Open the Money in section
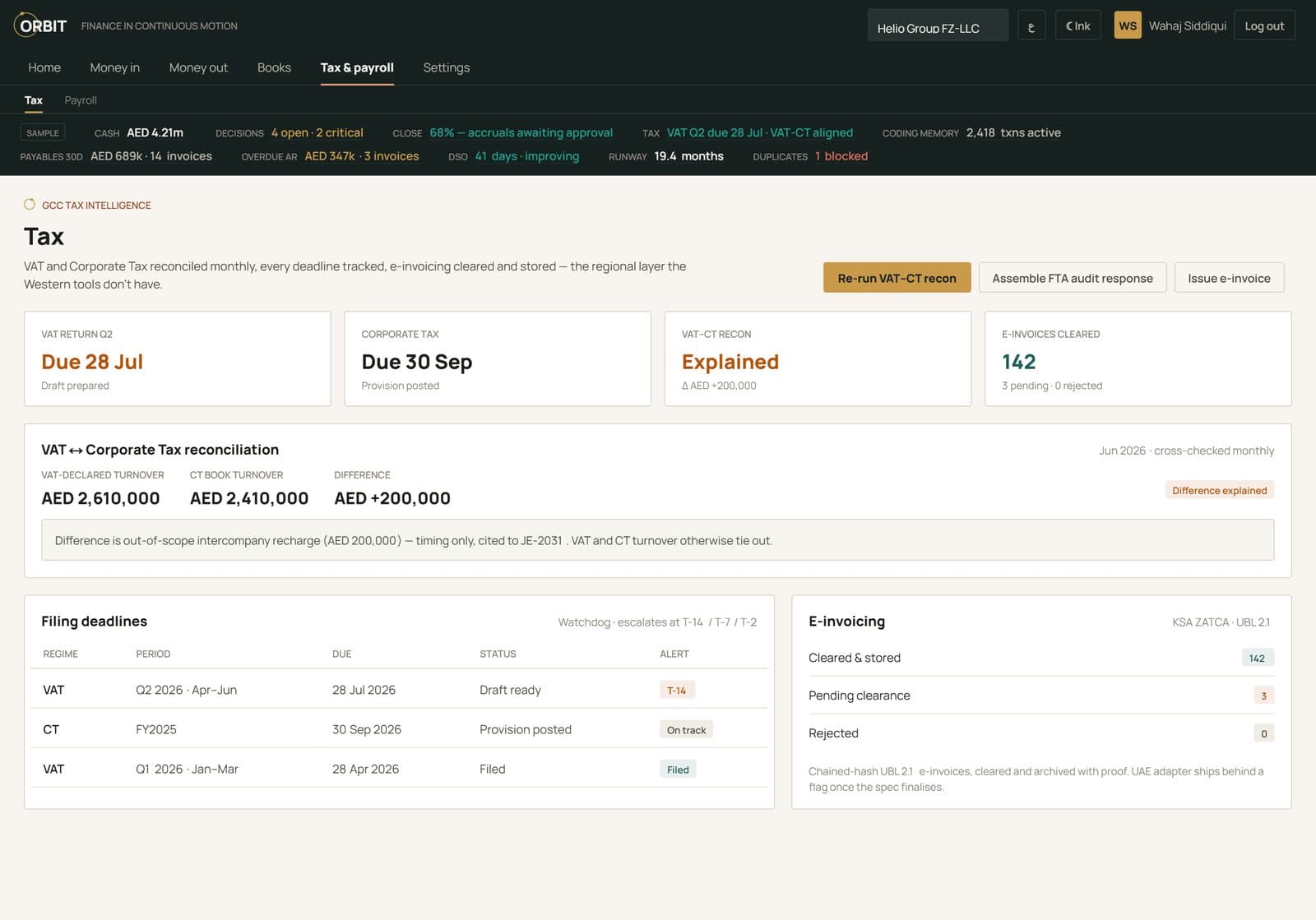 click(x=114, y=67)
